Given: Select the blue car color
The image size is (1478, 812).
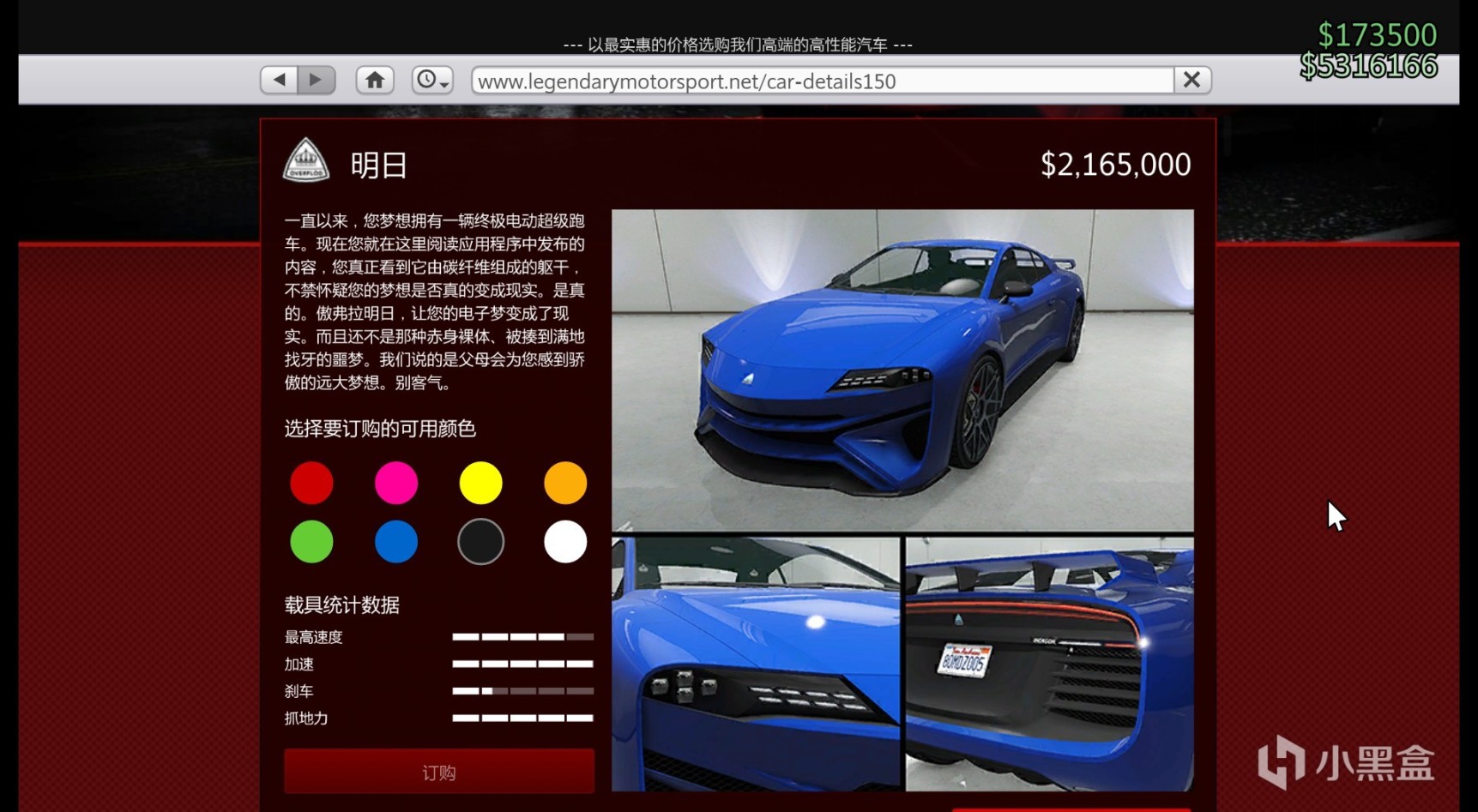Looking at the screenshot, I should click(396, 542).
